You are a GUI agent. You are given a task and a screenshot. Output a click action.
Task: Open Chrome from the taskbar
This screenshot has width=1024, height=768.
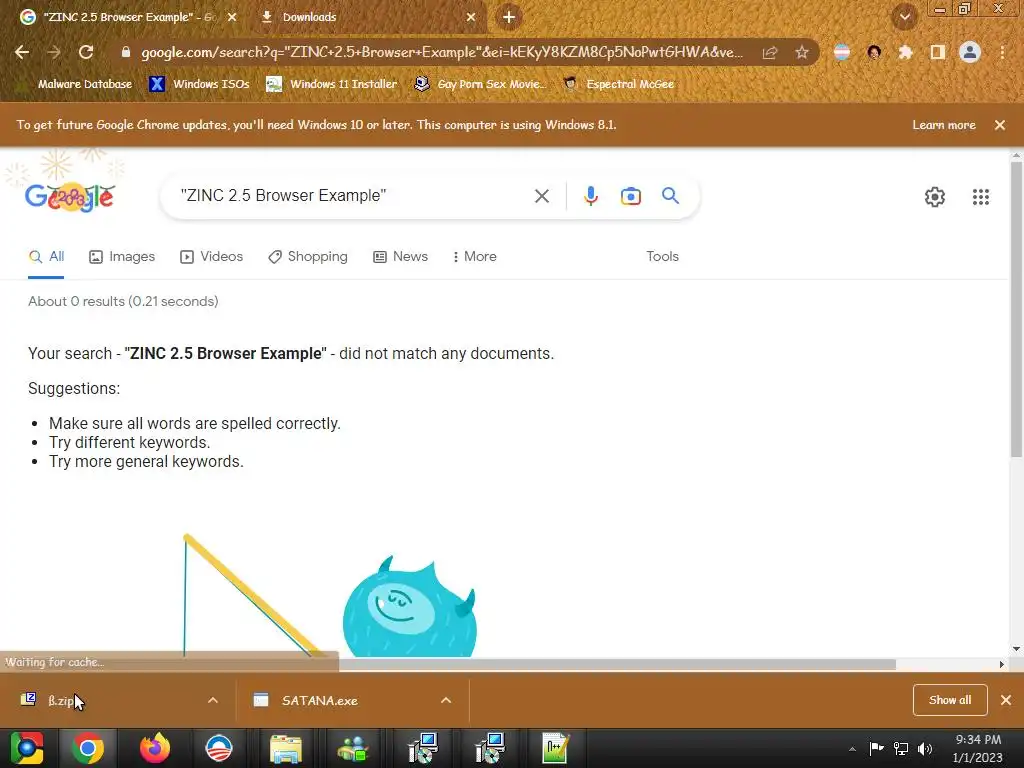pyautogui.click(x=88, y=748)
